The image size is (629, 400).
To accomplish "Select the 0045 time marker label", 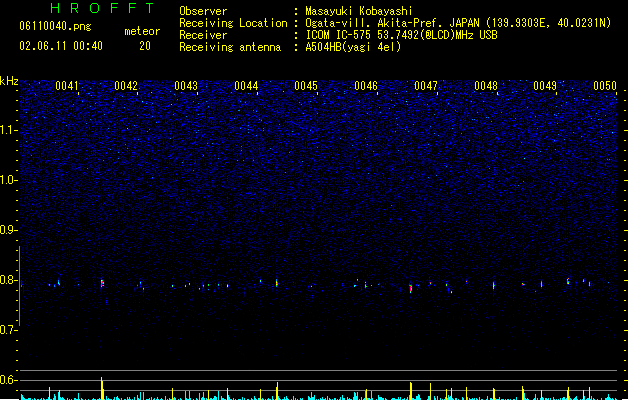I will (306, 86).
